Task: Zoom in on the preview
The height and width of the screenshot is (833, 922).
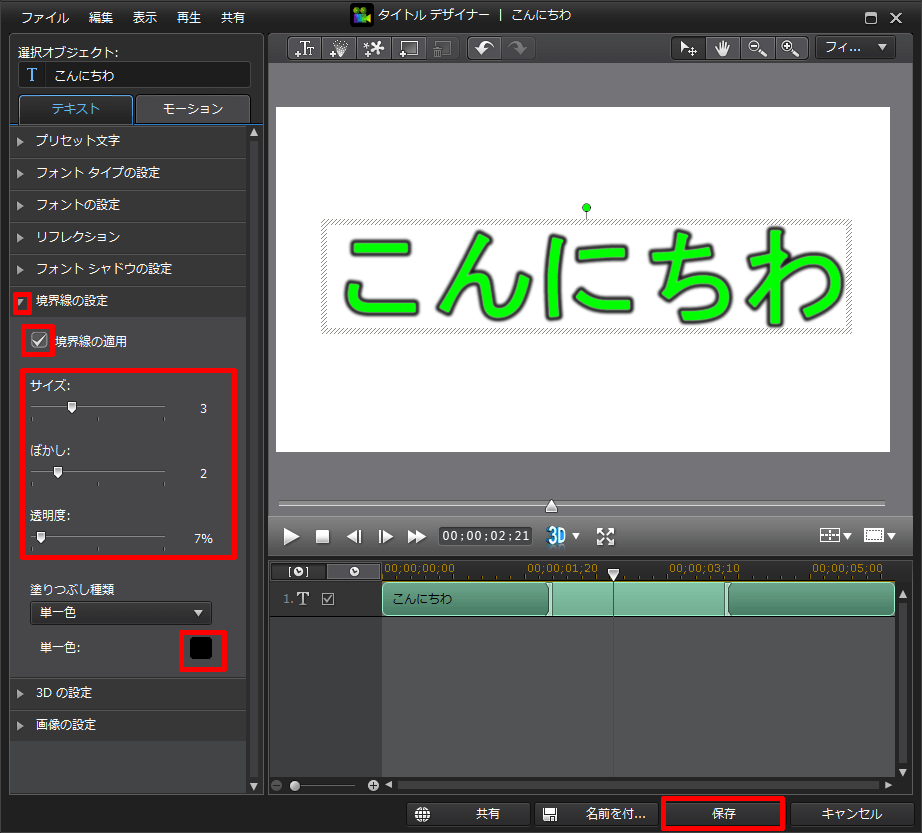Action: tap(790, 47)
